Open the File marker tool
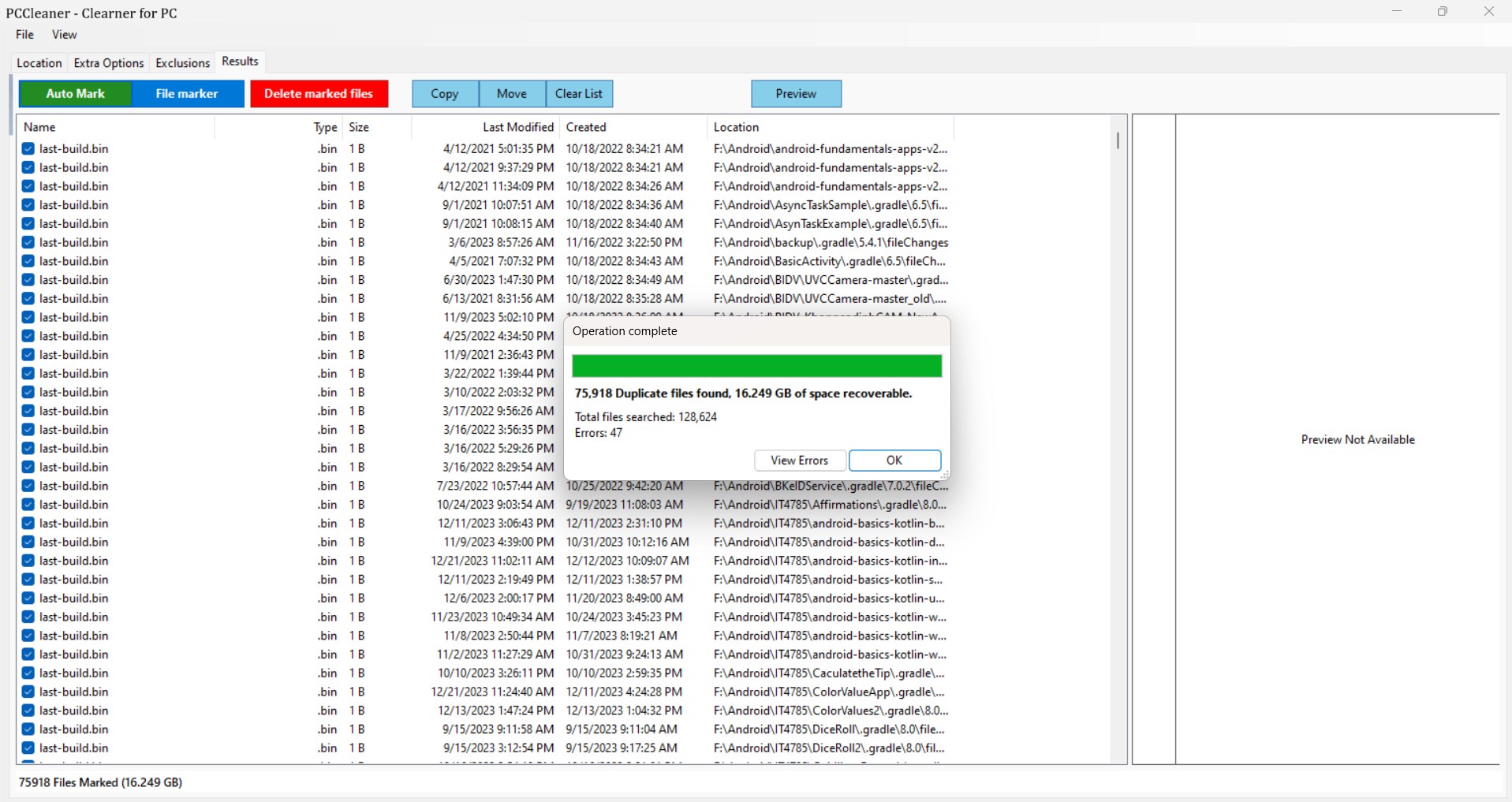 point(187,94)
